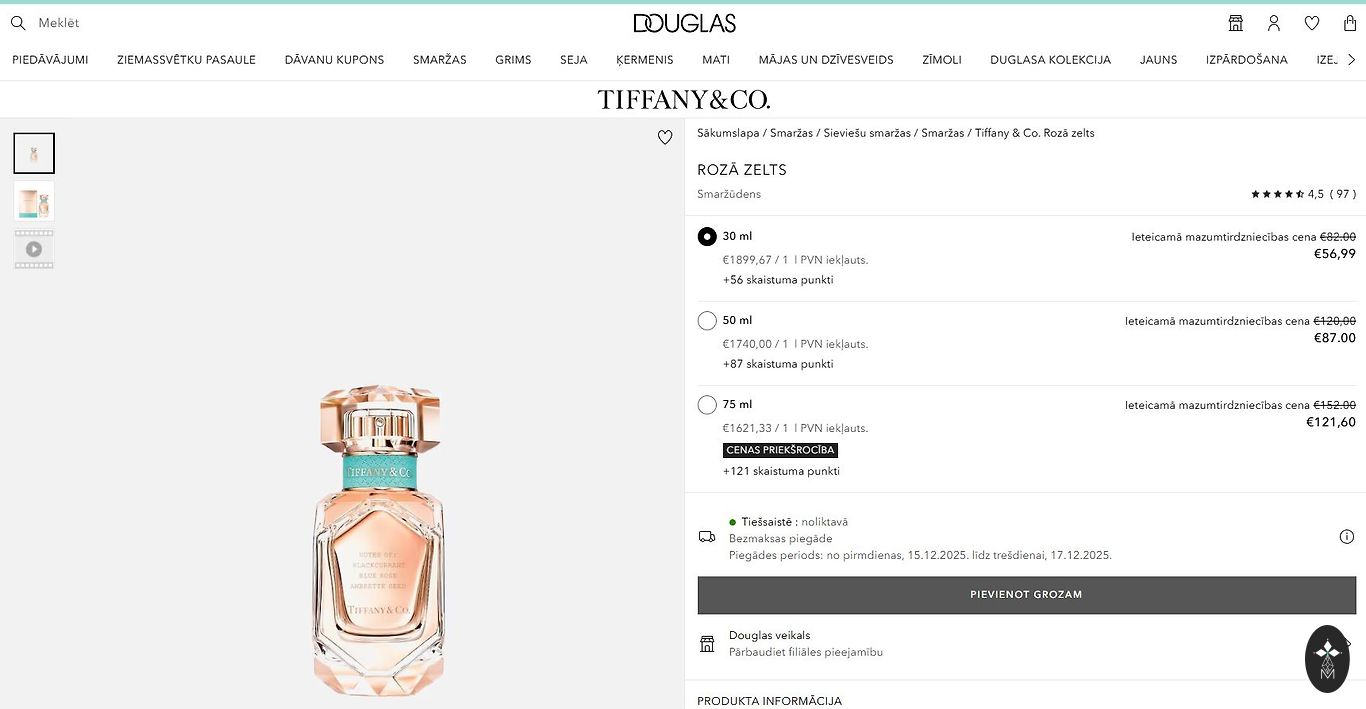
Task: Open the wishlist heart in header
Action: 1312,23
